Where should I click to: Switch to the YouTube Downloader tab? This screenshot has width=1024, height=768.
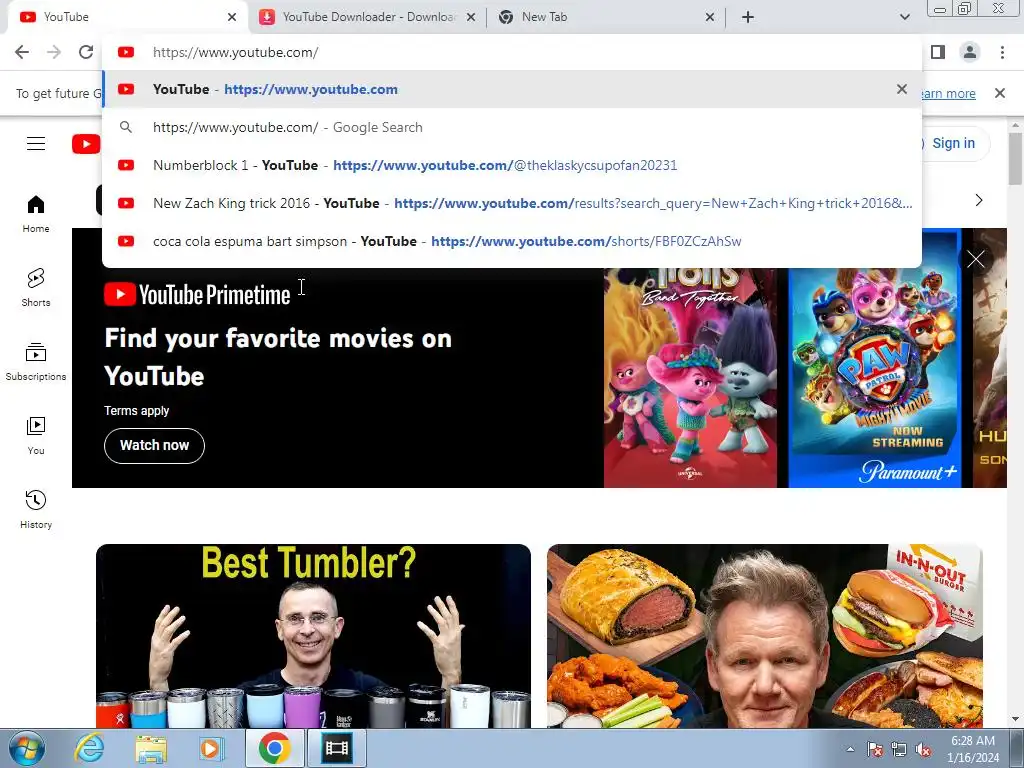coord(366,17)
